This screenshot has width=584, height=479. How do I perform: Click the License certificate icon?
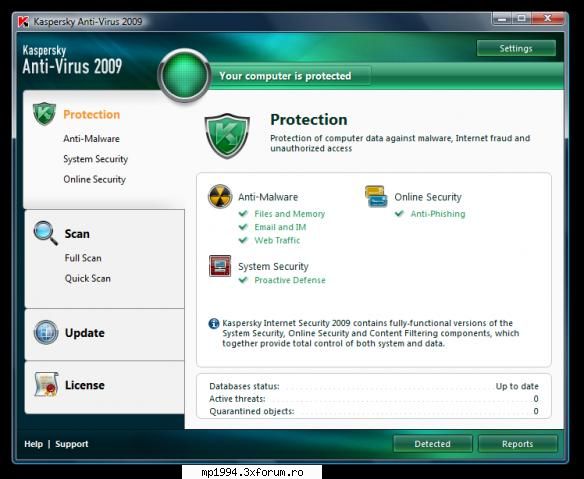coord(46,384)
